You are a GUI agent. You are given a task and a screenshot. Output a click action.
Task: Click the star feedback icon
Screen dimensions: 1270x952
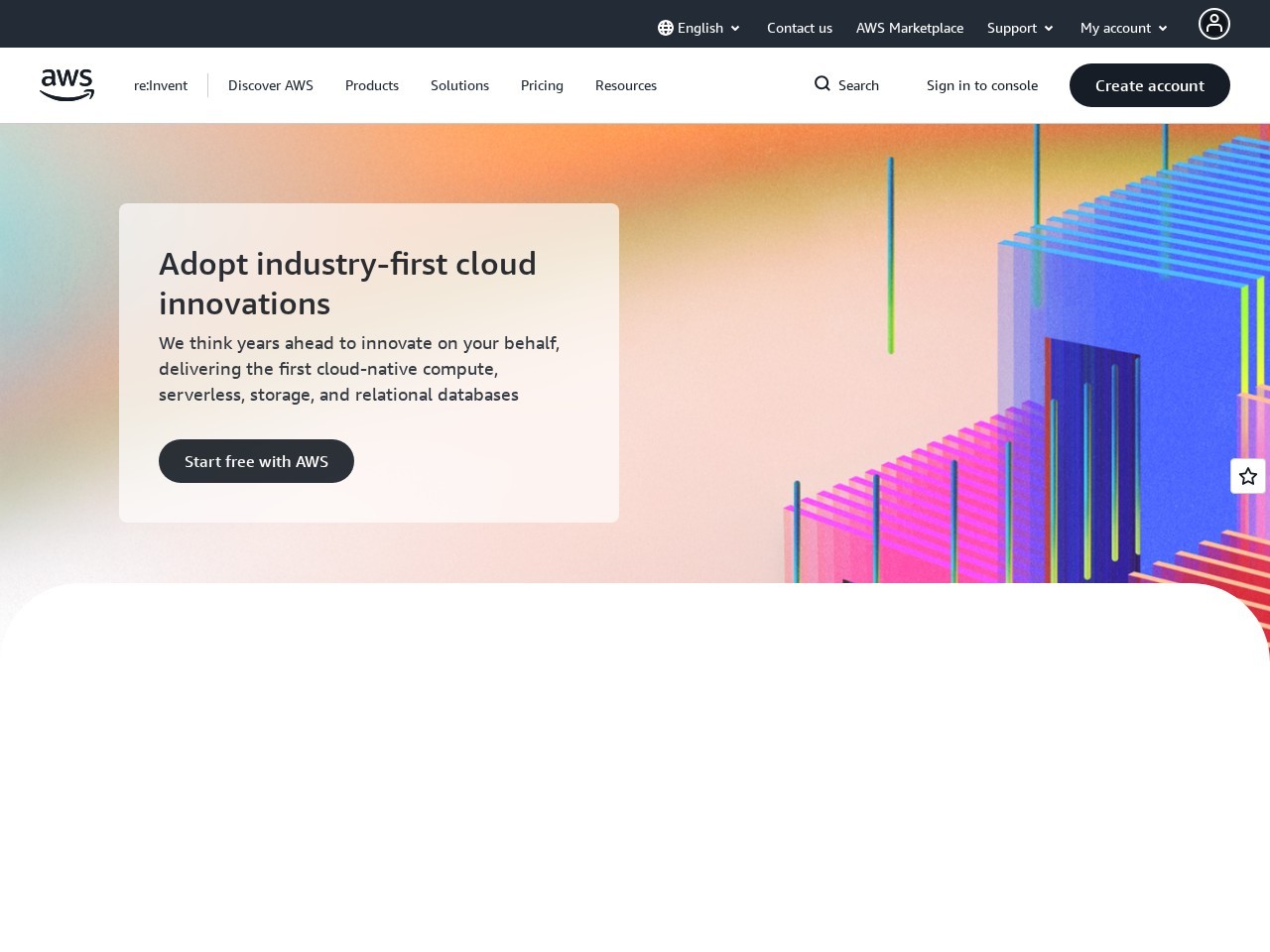point(1248,476)
